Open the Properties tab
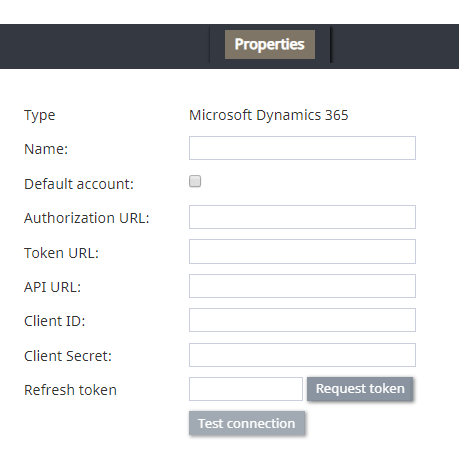Image resolution: width=459 pixels, height=464 pixels. 270,45
